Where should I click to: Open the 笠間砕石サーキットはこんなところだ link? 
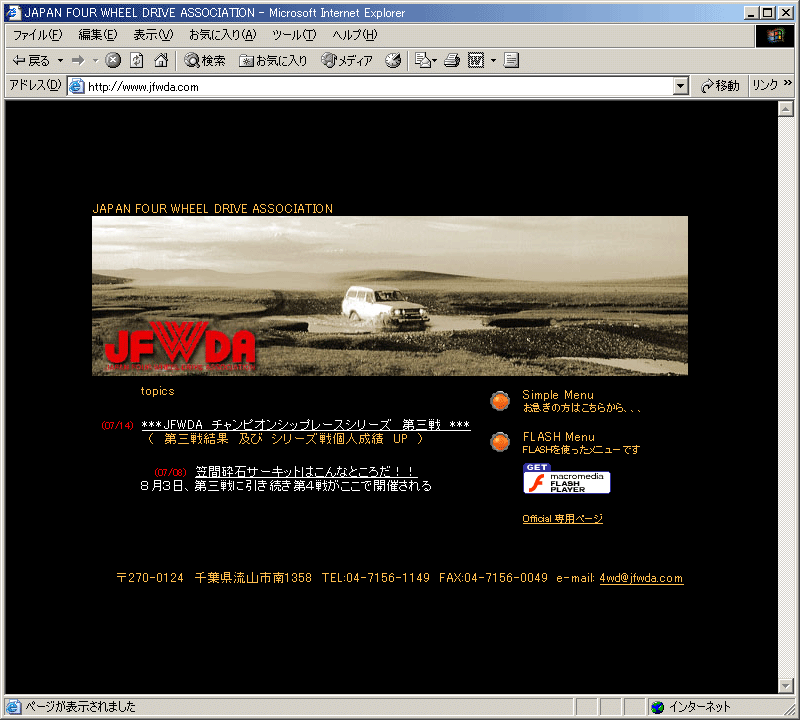306,472
